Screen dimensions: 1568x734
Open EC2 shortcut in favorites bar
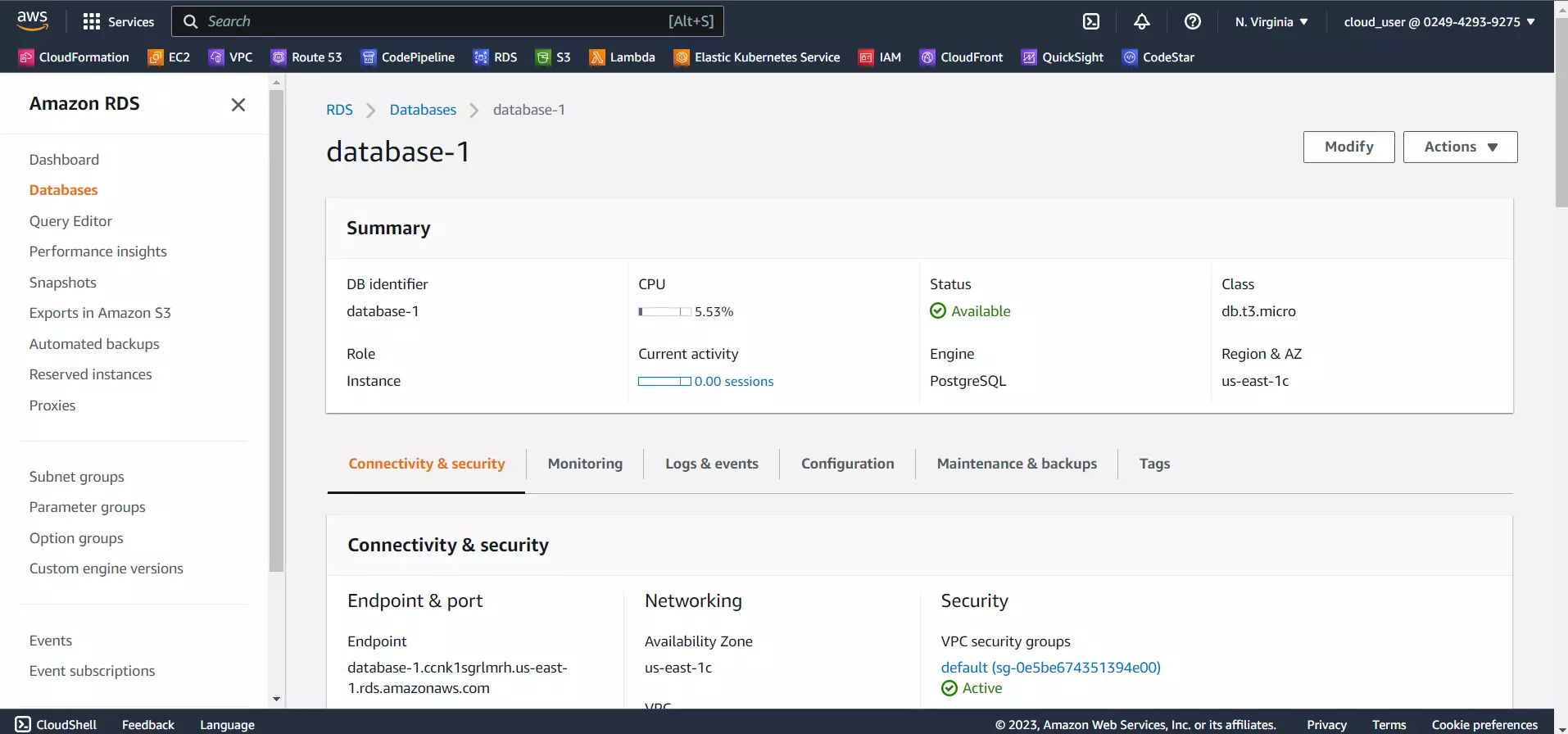pyautogui.click(x=169, y=57)
